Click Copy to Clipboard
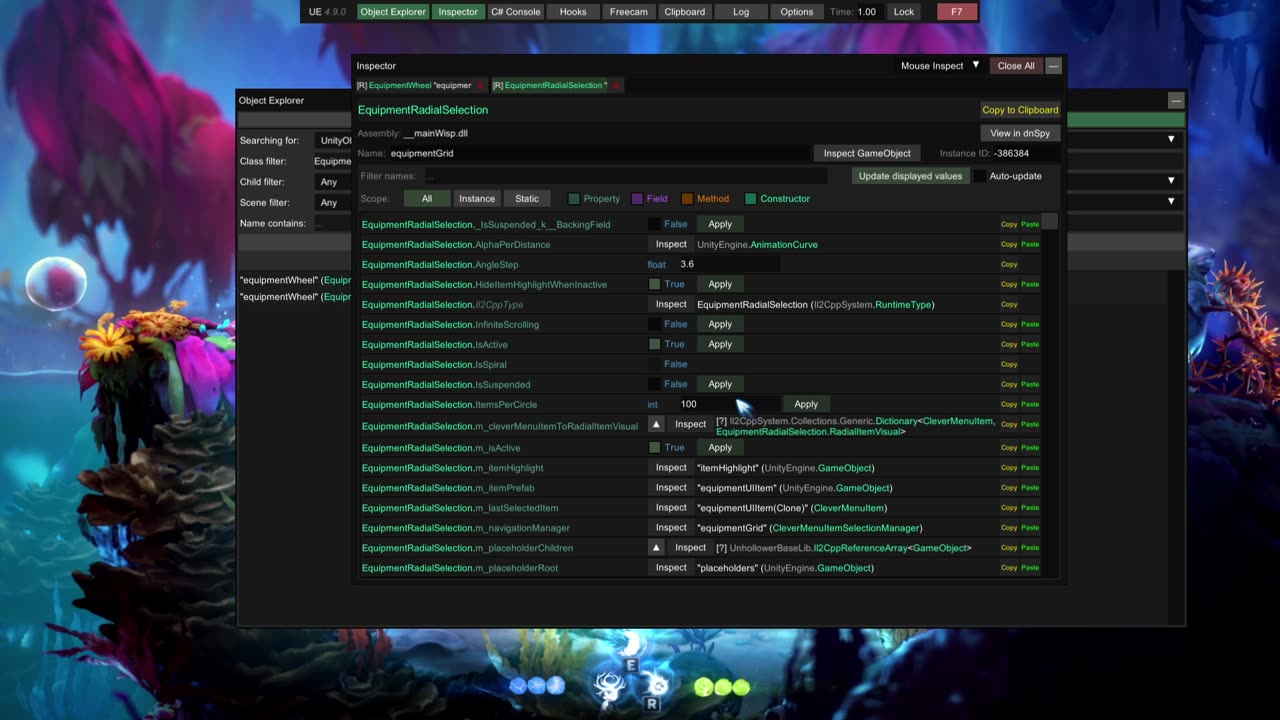The image size is (1280, 720). coord(1020,110)
